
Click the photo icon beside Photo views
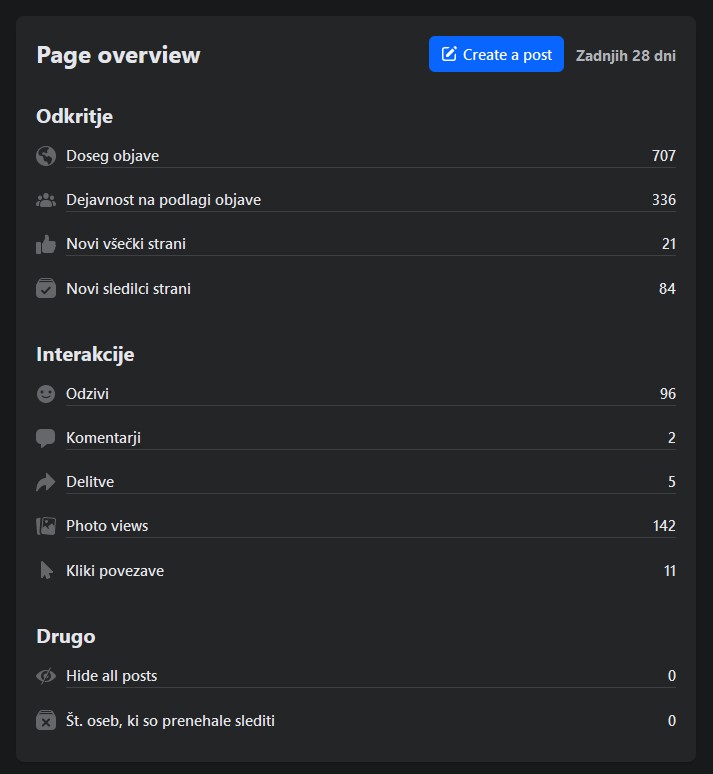pyautogui.click(x=45, y=526)
